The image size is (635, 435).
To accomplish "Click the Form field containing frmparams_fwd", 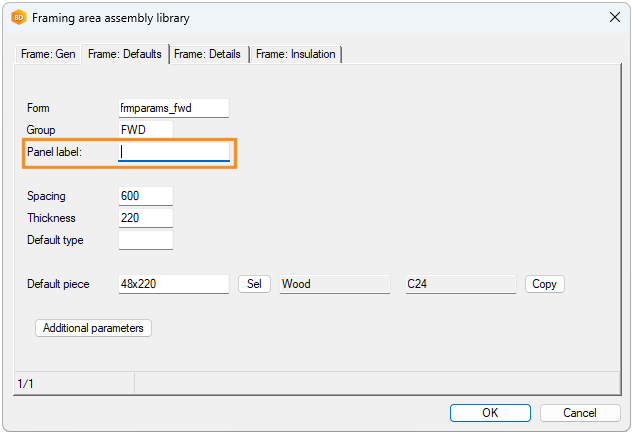I will pos(174,108).
